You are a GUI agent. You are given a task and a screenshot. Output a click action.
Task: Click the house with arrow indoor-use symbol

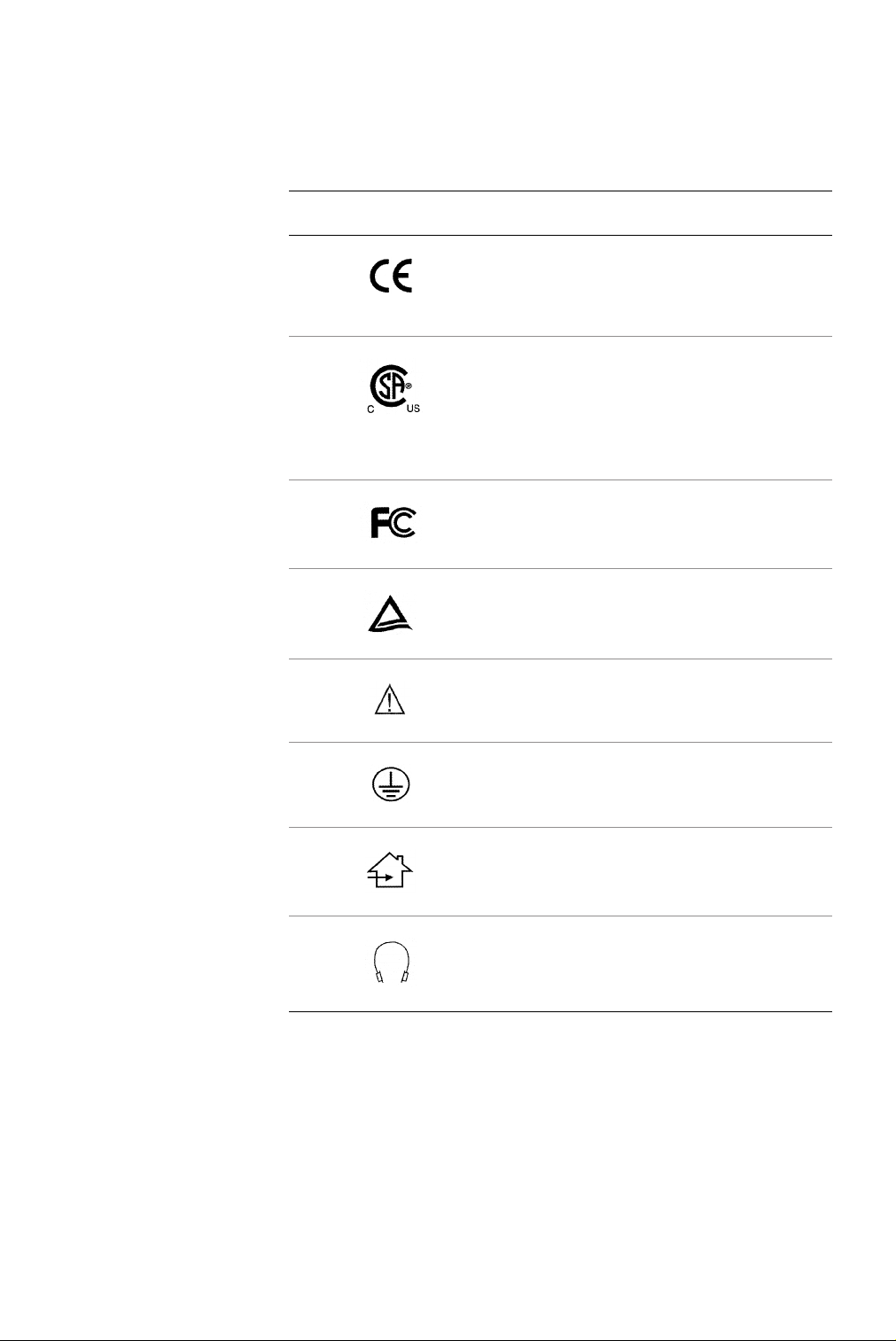[x=390, y=870]
